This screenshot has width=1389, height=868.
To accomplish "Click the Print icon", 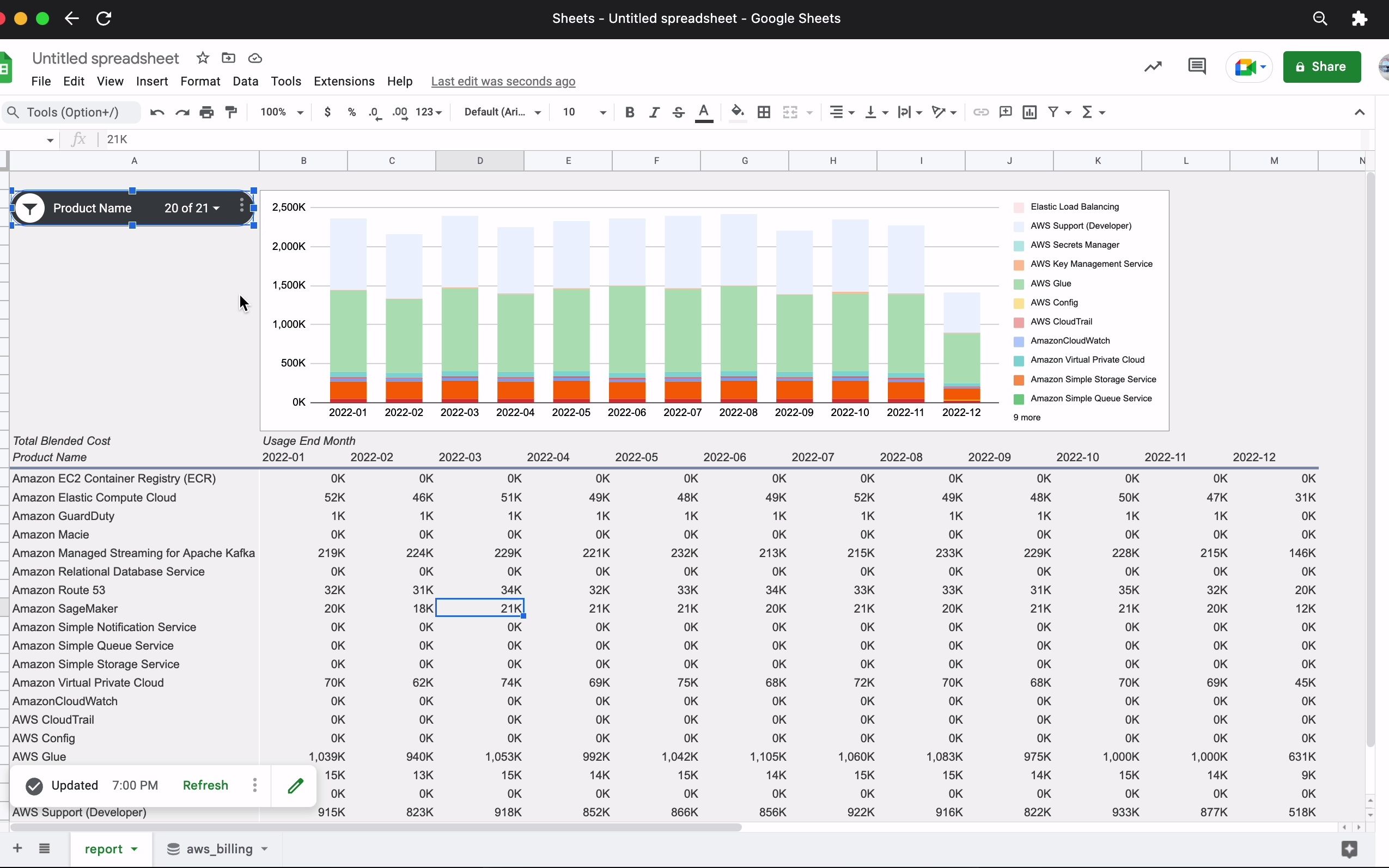I will (x=206, y=113).
